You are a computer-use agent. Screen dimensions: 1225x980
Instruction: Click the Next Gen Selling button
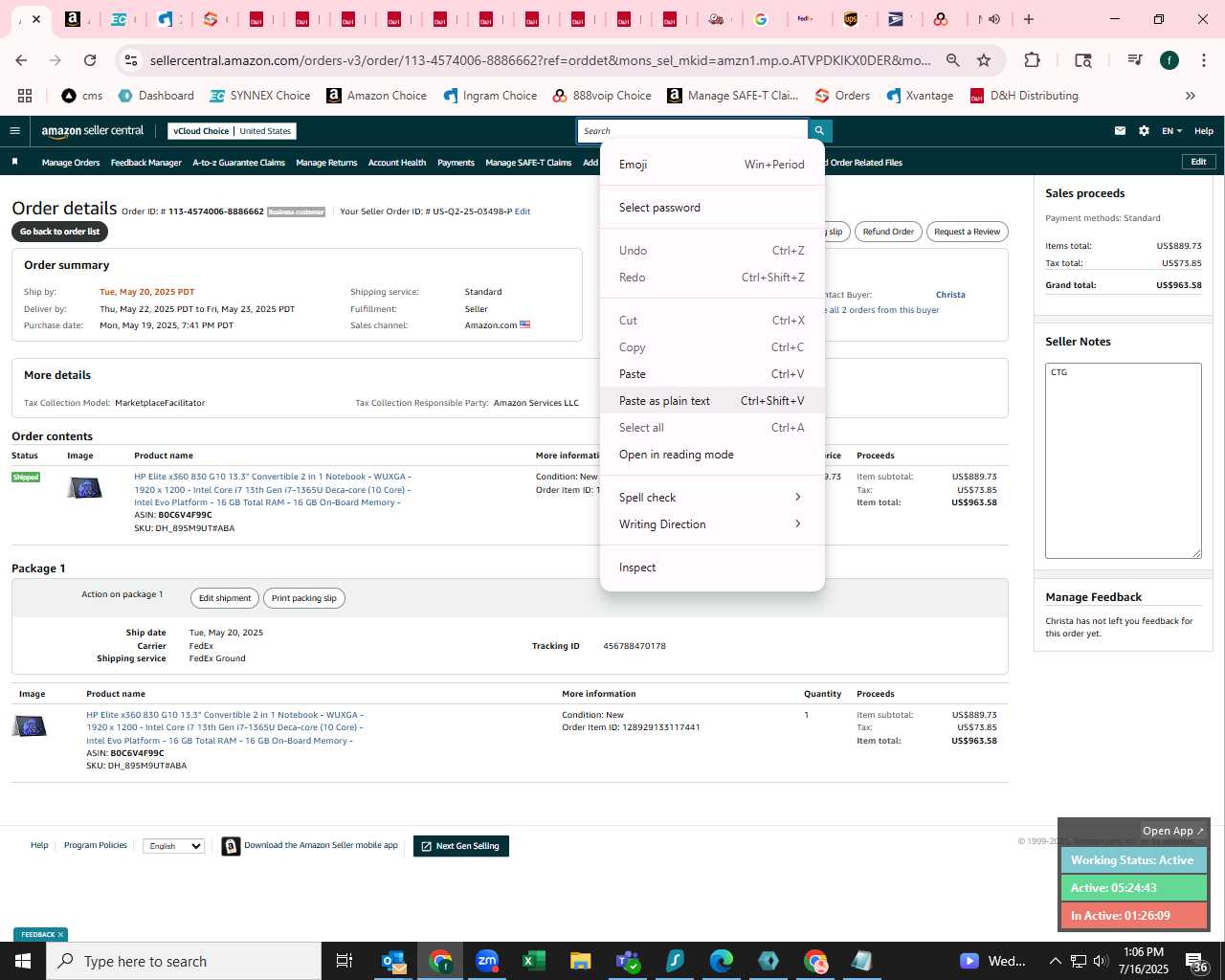[461, 846]
